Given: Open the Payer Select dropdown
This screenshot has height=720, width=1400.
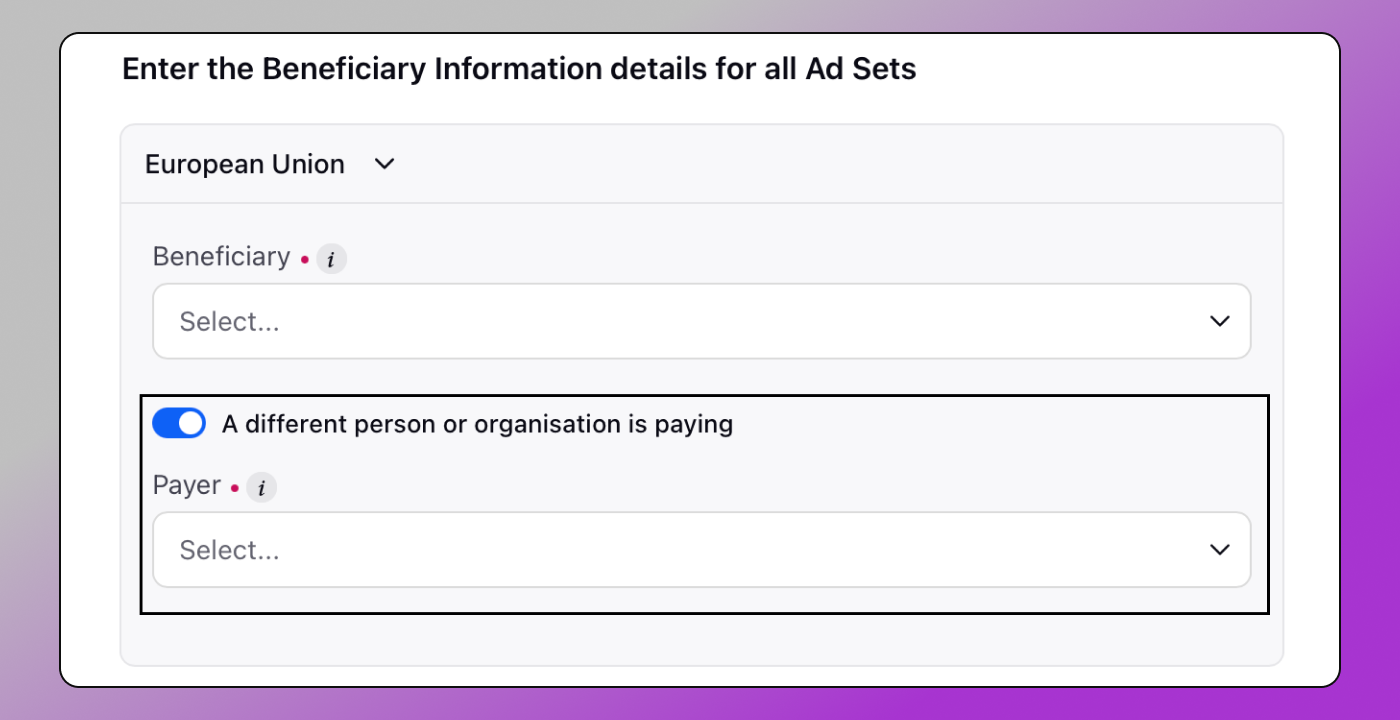Looking at the screenshot, I should tap(701, 549).
